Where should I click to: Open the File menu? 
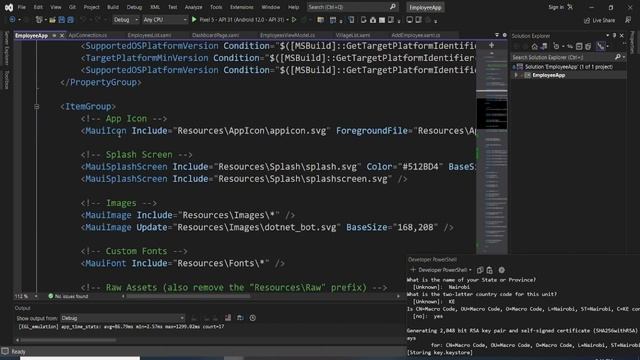pyautogui.click(x=22, y=7)
